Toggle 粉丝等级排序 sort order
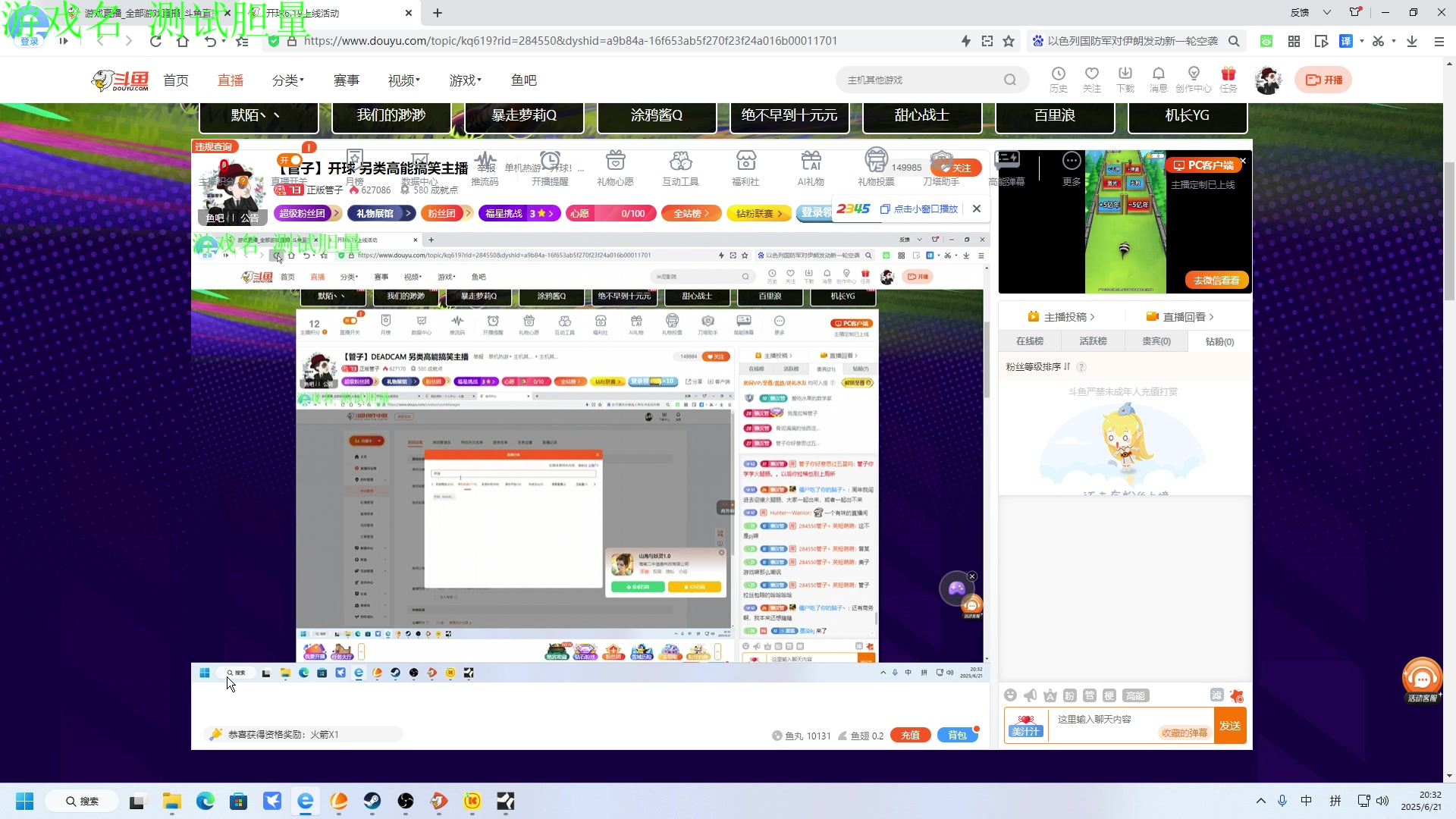 point(1038,367)
